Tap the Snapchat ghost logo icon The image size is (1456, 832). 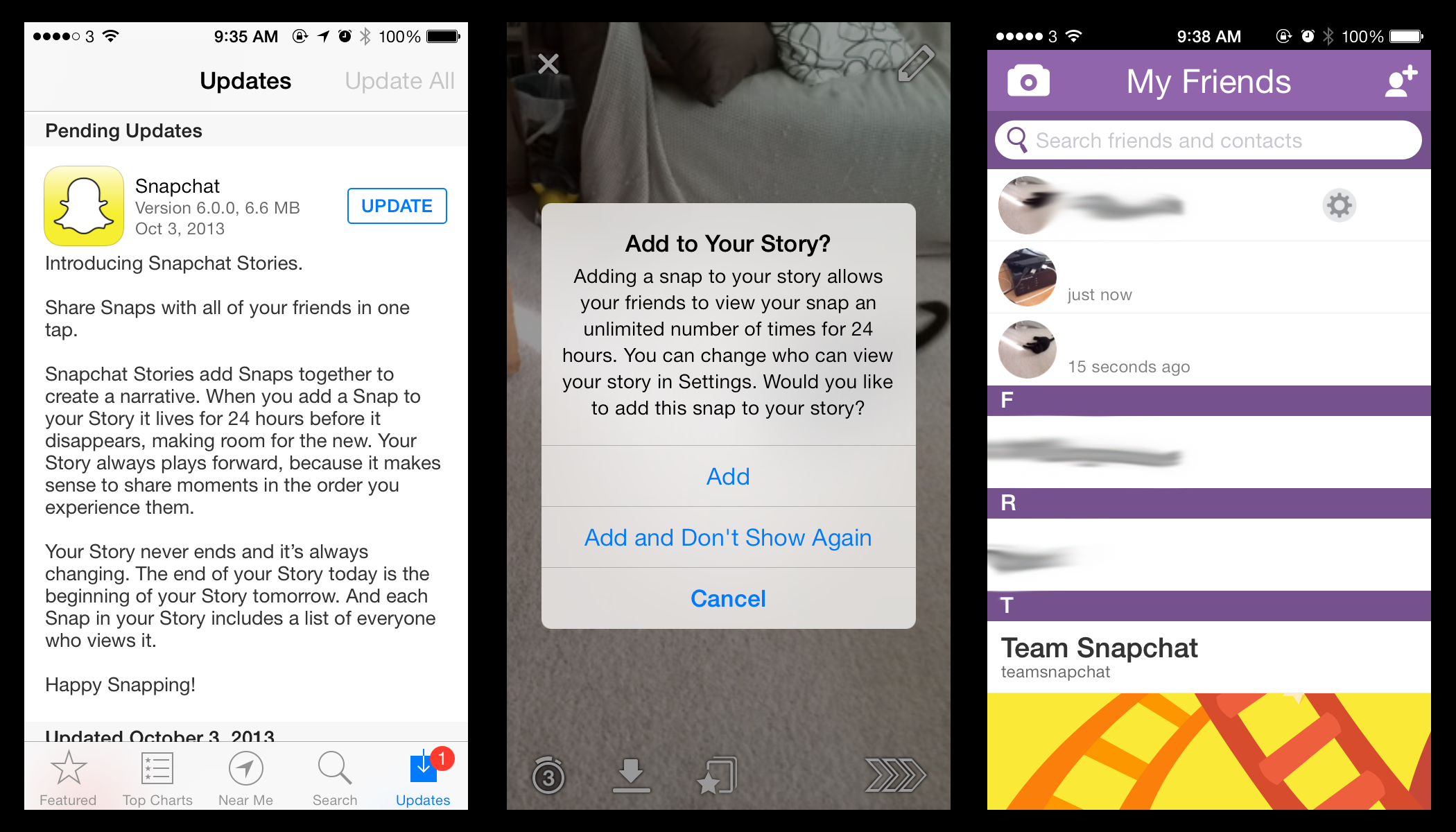pos(84,204)
